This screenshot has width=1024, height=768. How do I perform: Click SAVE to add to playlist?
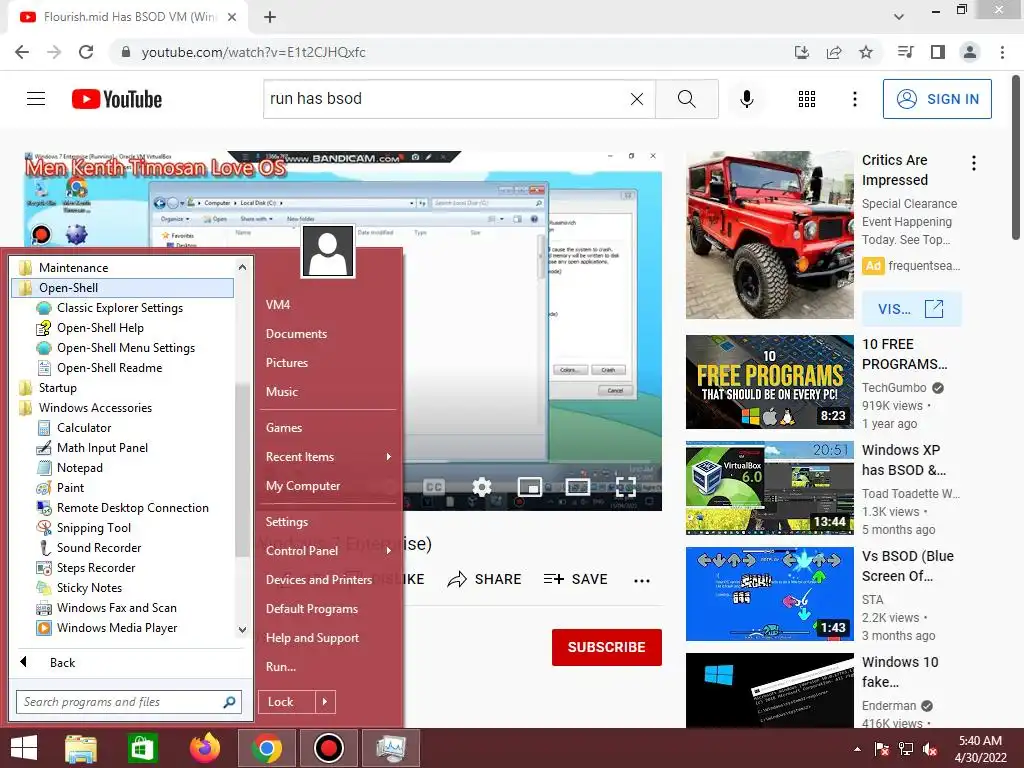[x=575, y=579]
